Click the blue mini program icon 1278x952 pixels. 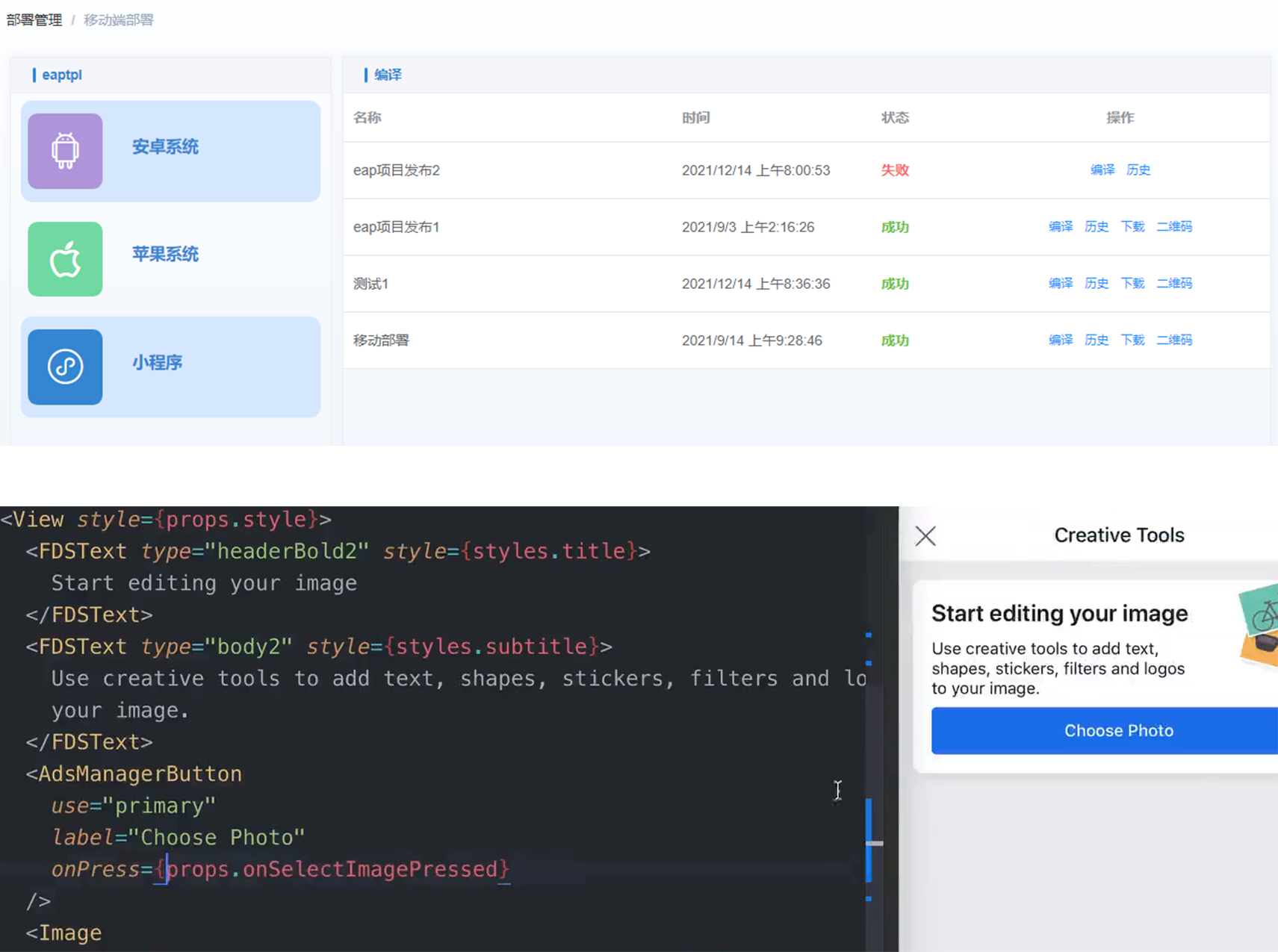(x=65, y=367)
